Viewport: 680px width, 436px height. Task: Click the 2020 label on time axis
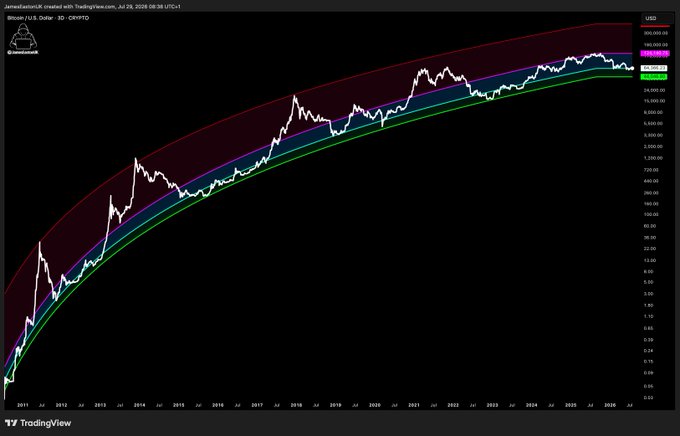coord(375,405)
